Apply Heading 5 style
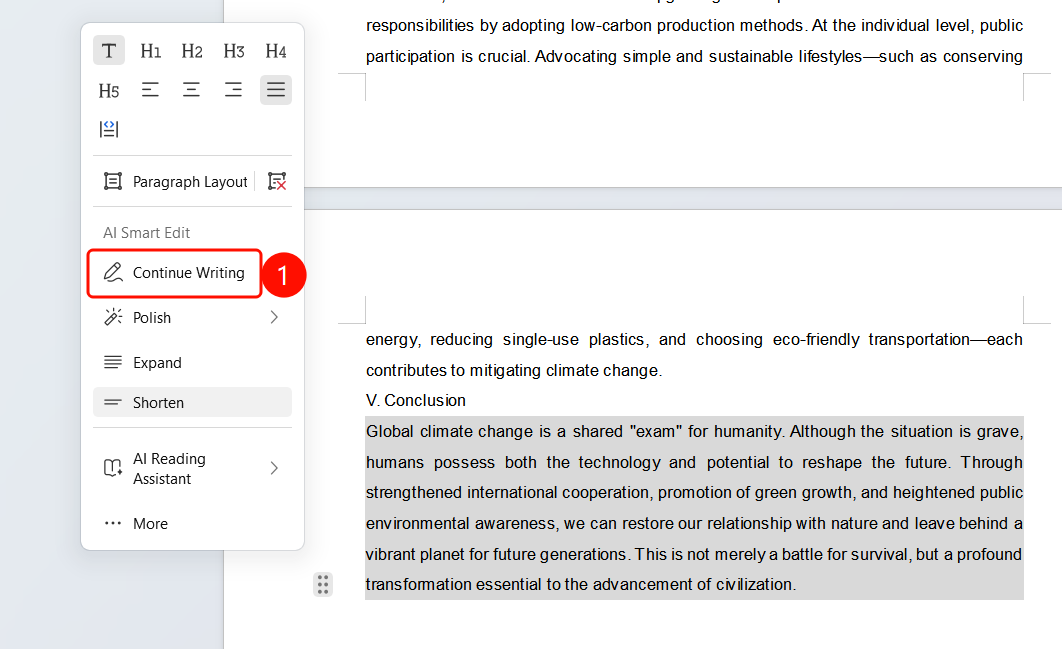The image size is (1062, 649). click(x=108, y=90)
